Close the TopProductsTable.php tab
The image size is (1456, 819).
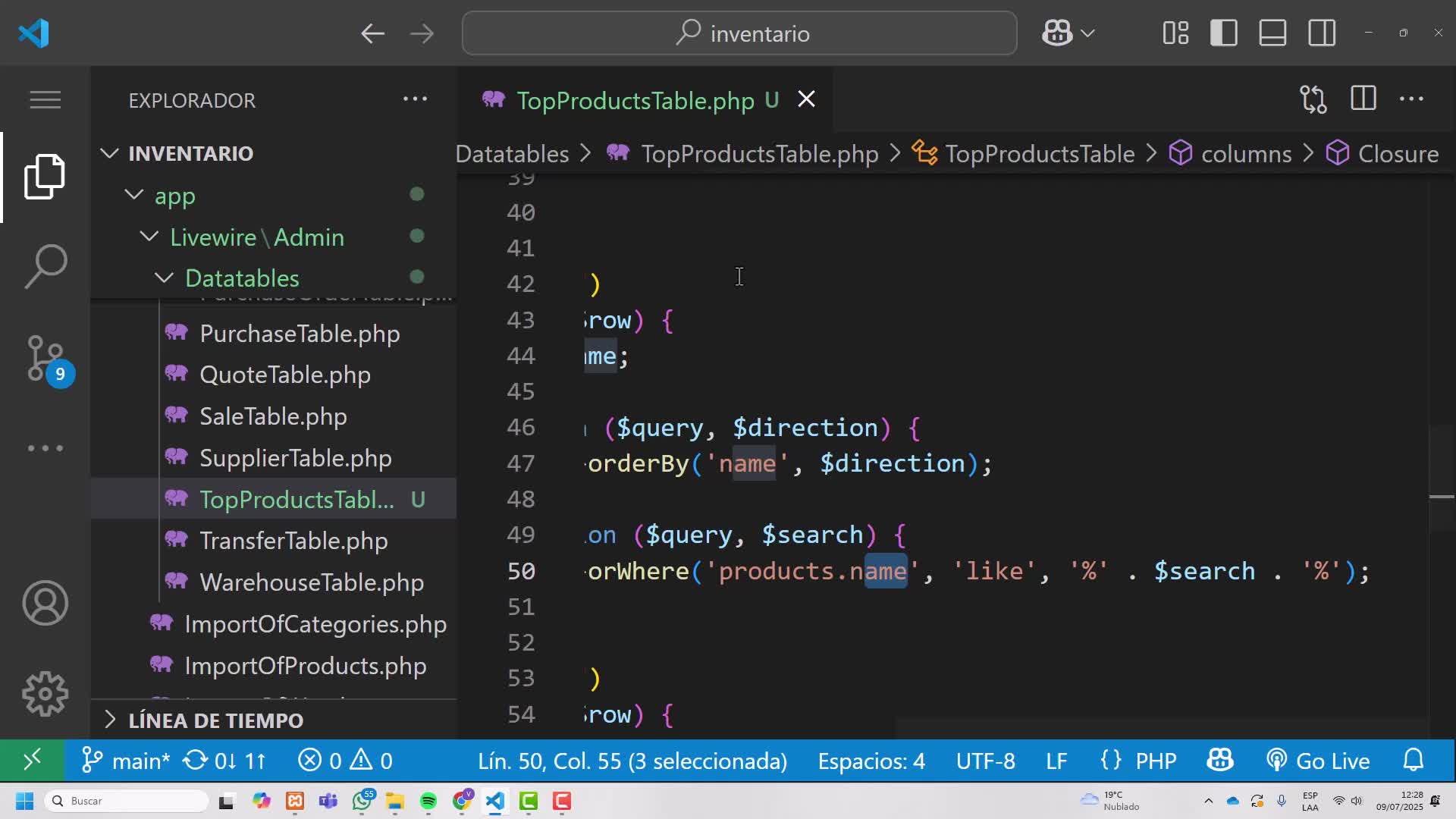[806, 99]
